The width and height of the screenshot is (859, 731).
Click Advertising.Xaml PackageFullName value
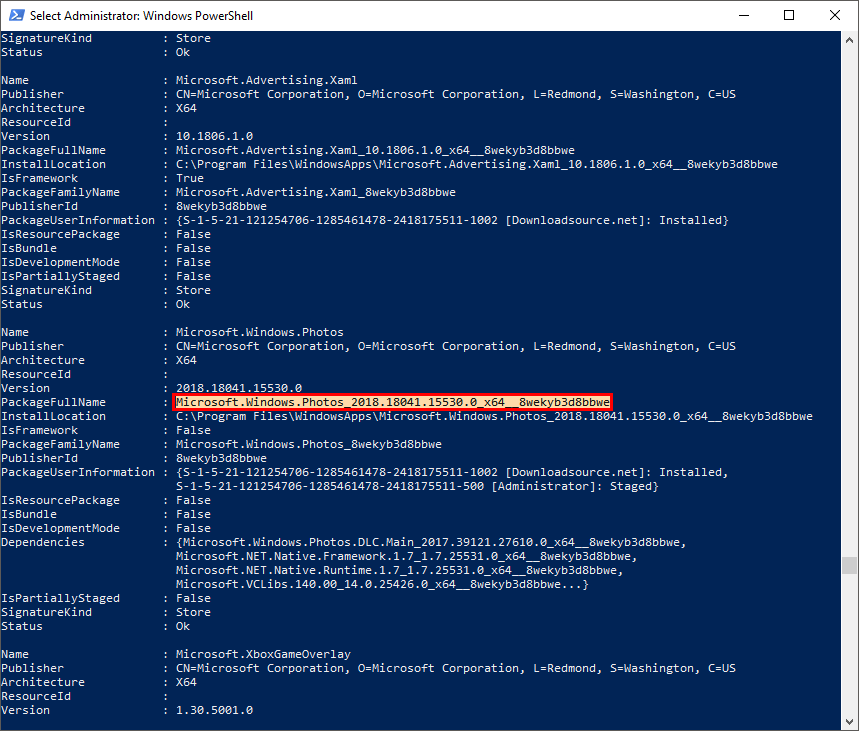pyautogui.click(x=375, y=150)
